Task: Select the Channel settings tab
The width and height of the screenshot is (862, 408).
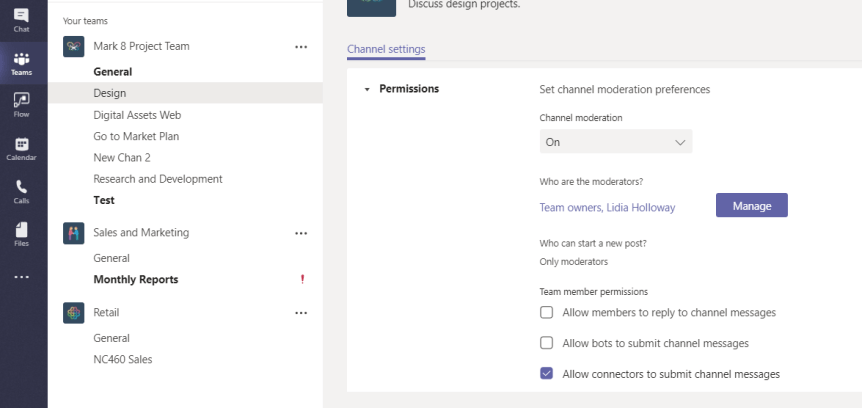Action: tap(386, 49)
